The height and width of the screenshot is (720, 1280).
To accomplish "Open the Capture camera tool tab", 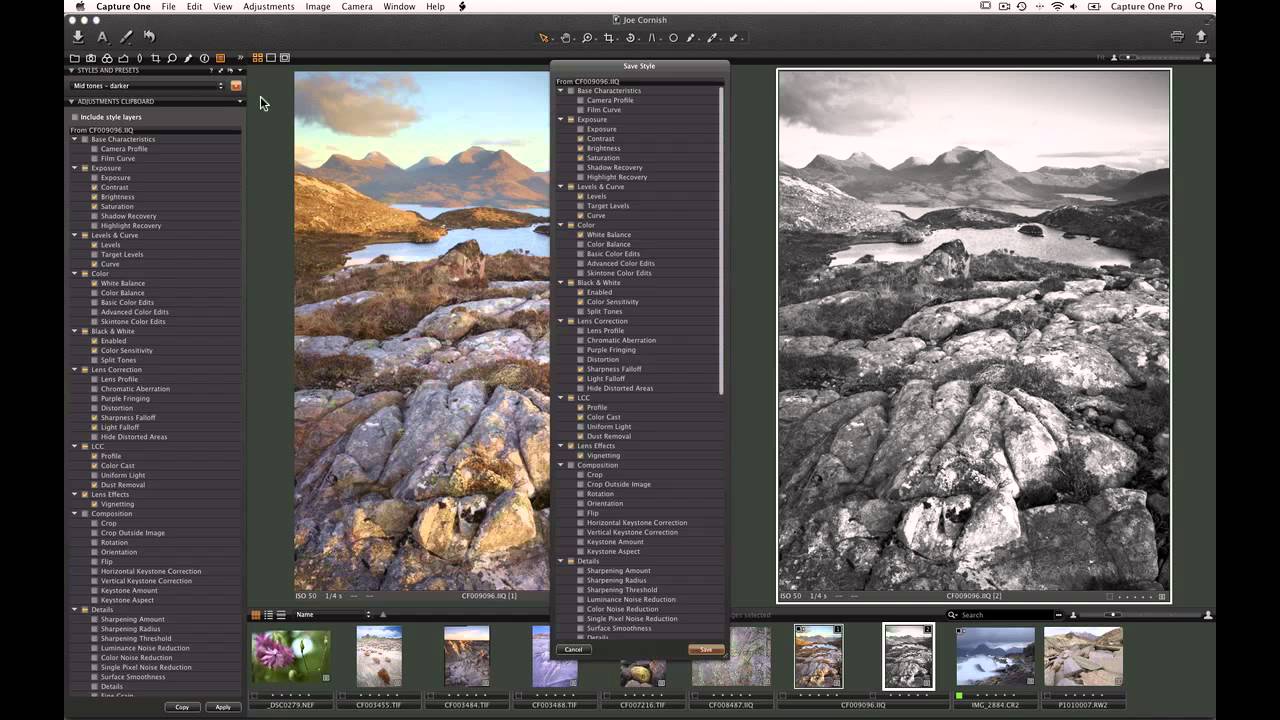I will point(91,58).
